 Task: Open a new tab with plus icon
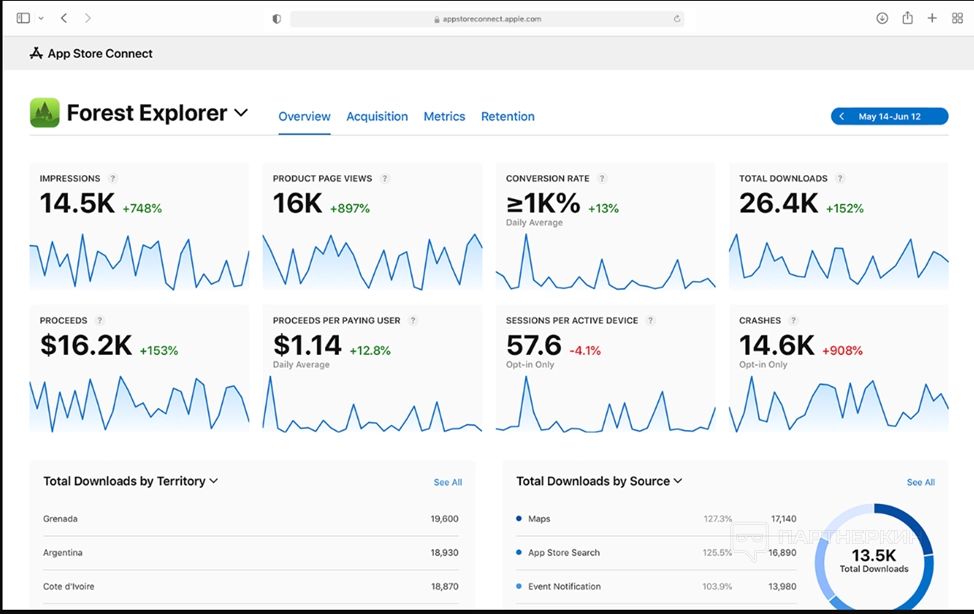tap(932, 18)
